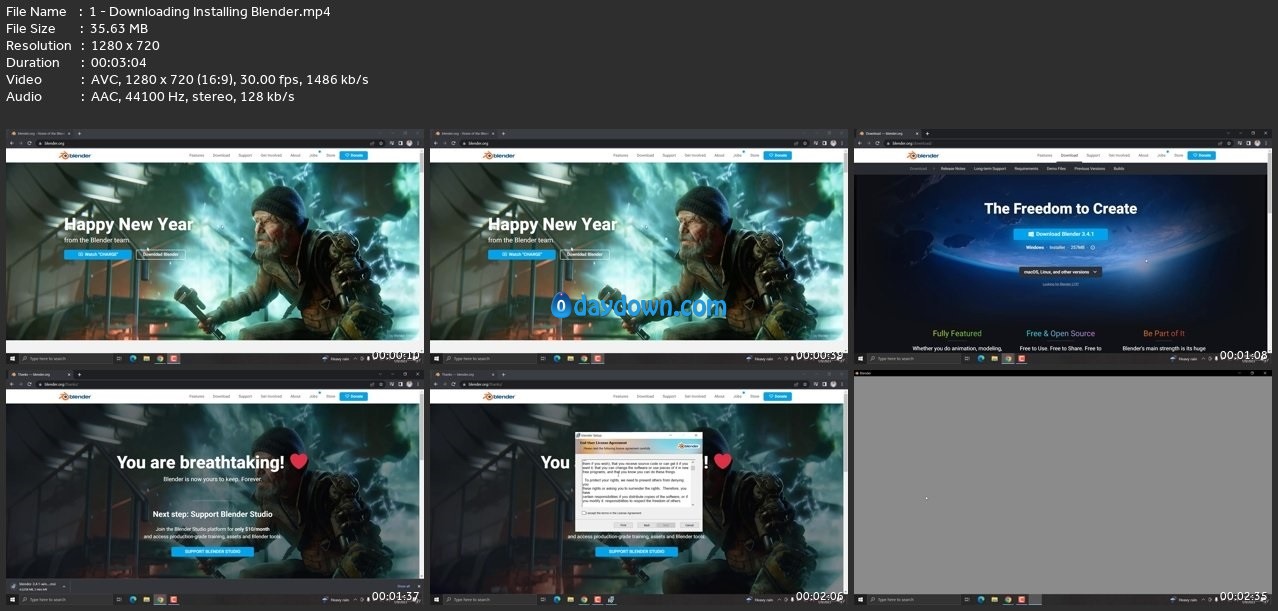Open a new tab in the 00:01:08 frame
Image resolution: width=1278 pixels, height=611 pixels.
[x=928, y=133]
